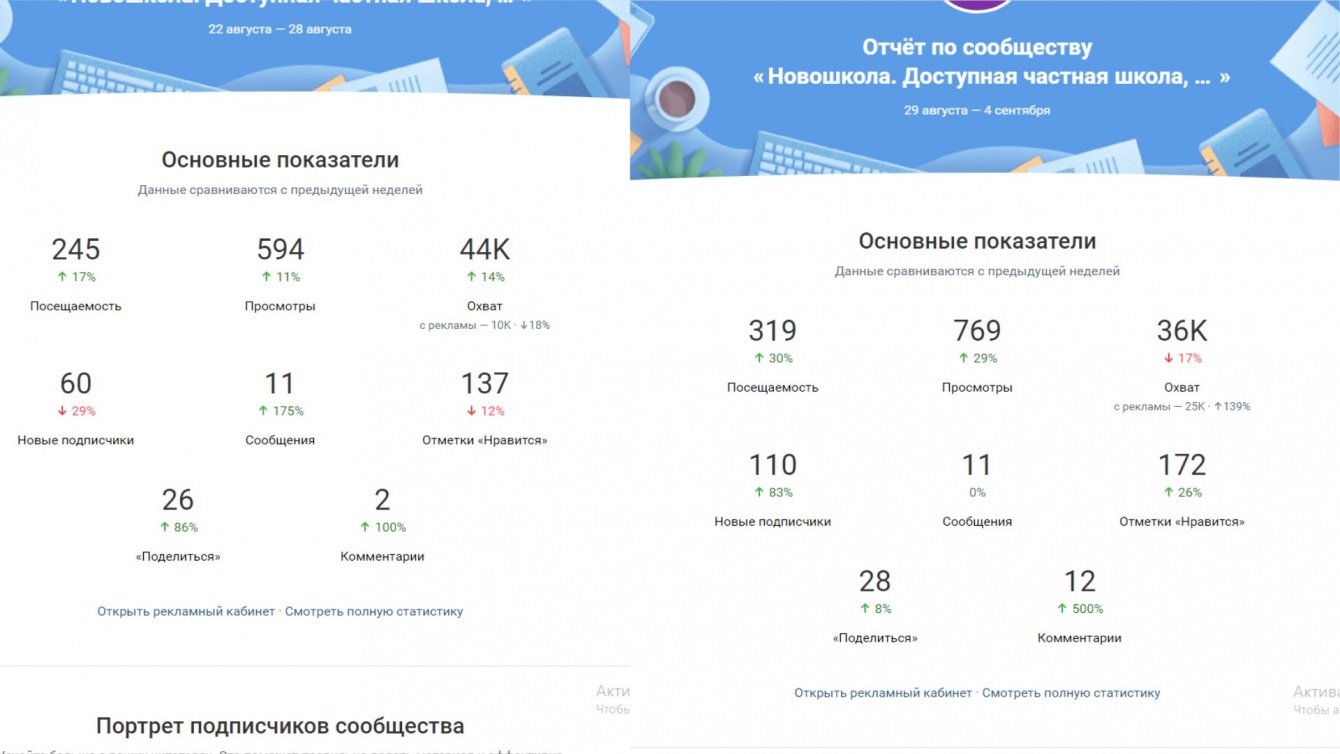Click the "44K" reach value

point(485,249)
